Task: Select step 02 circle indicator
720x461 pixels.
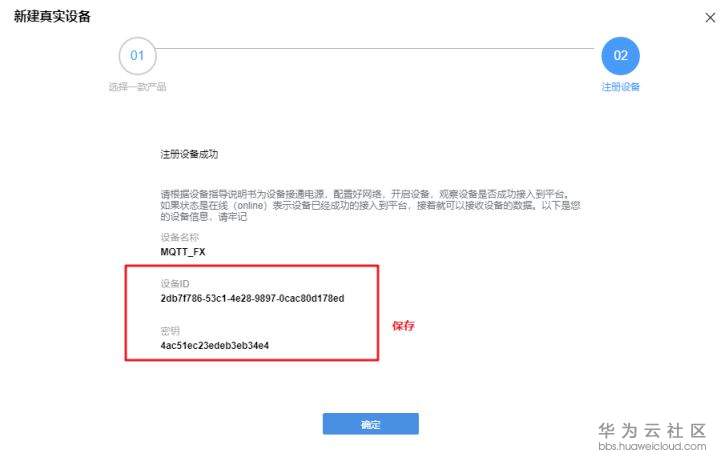Action: point(620,56)
